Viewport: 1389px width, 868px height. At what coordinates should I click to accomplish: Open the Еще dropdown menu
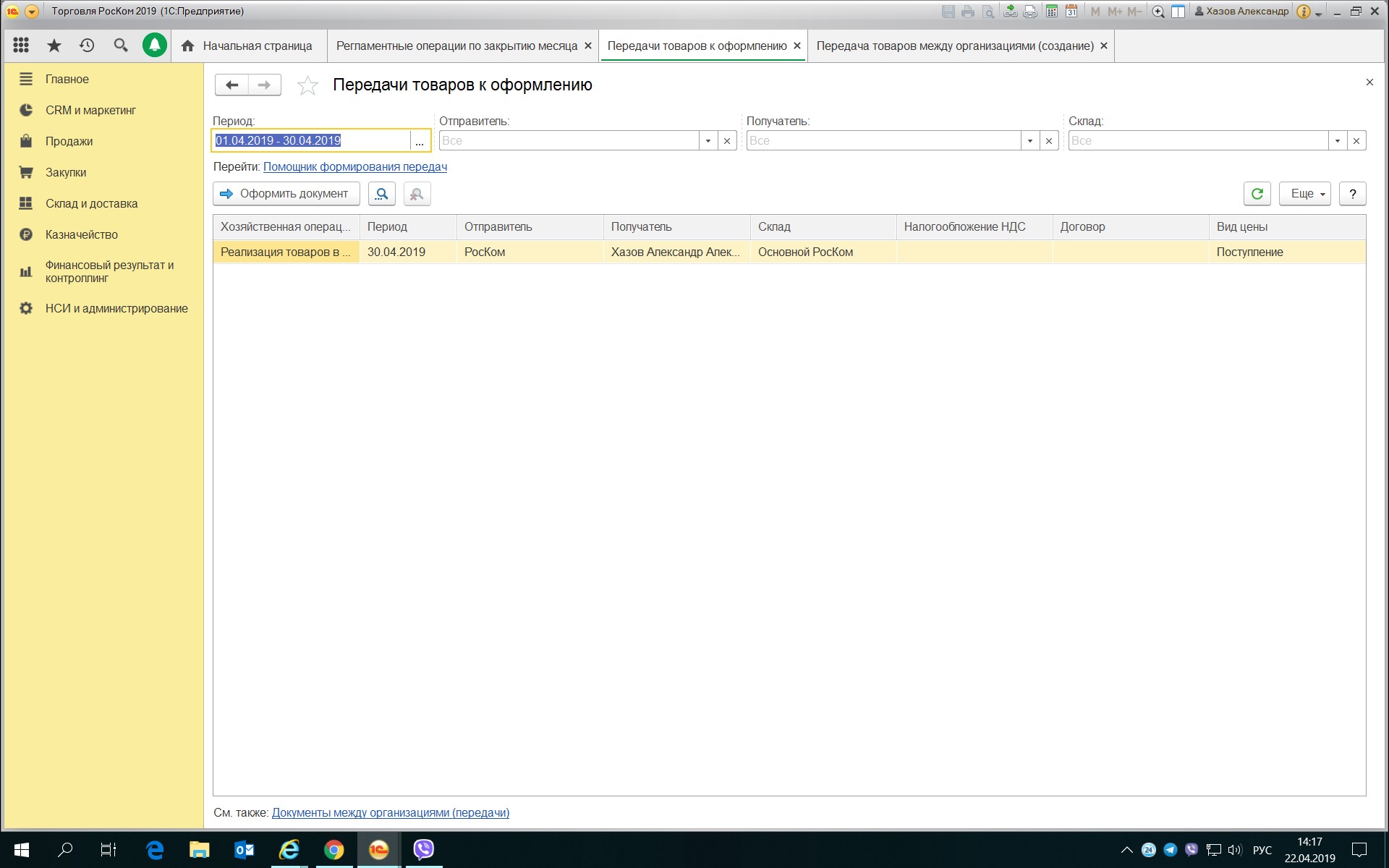(x=1304, y=194)
